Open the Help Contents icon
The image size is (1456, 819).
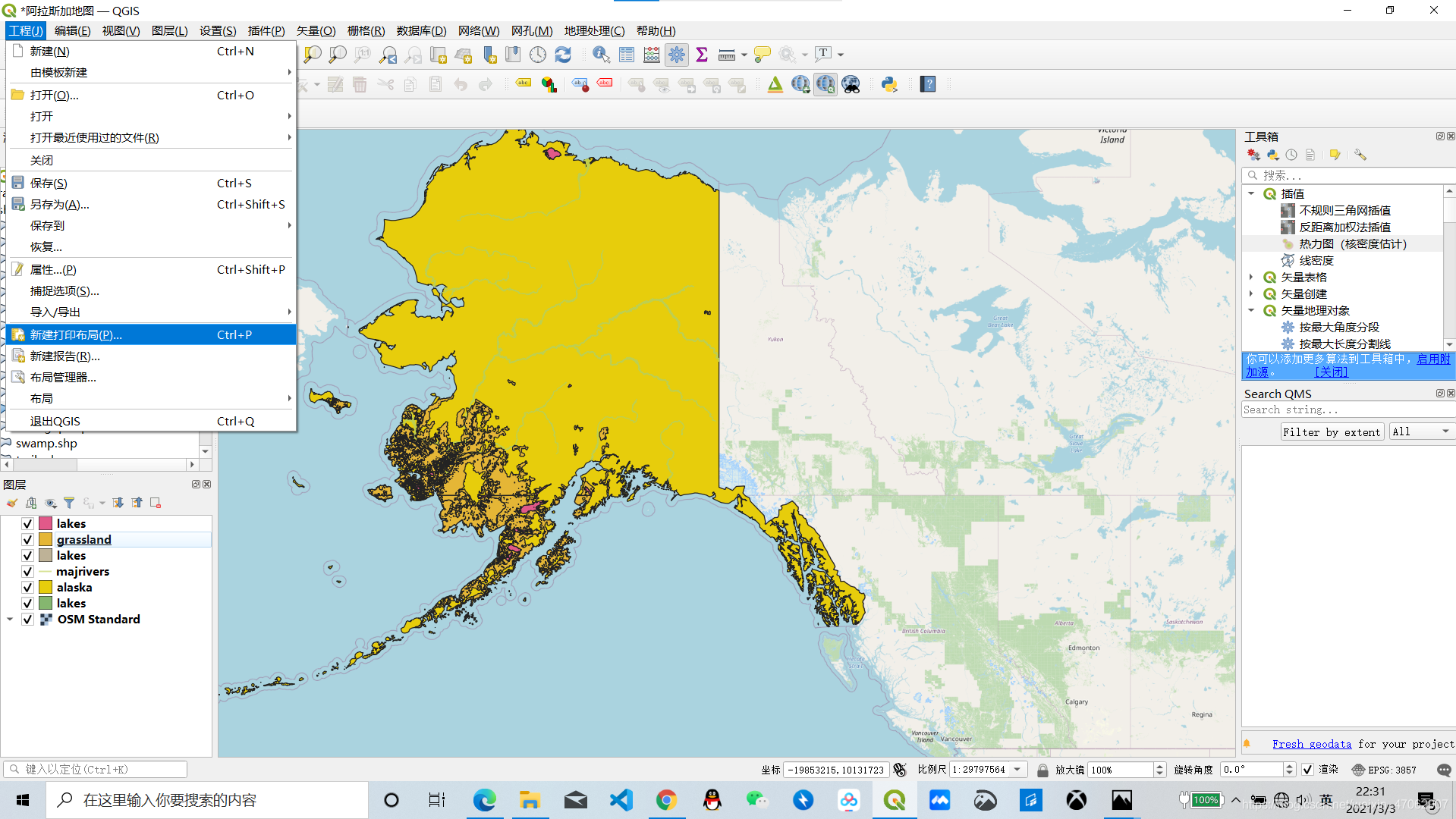click(x=928, y=84)
